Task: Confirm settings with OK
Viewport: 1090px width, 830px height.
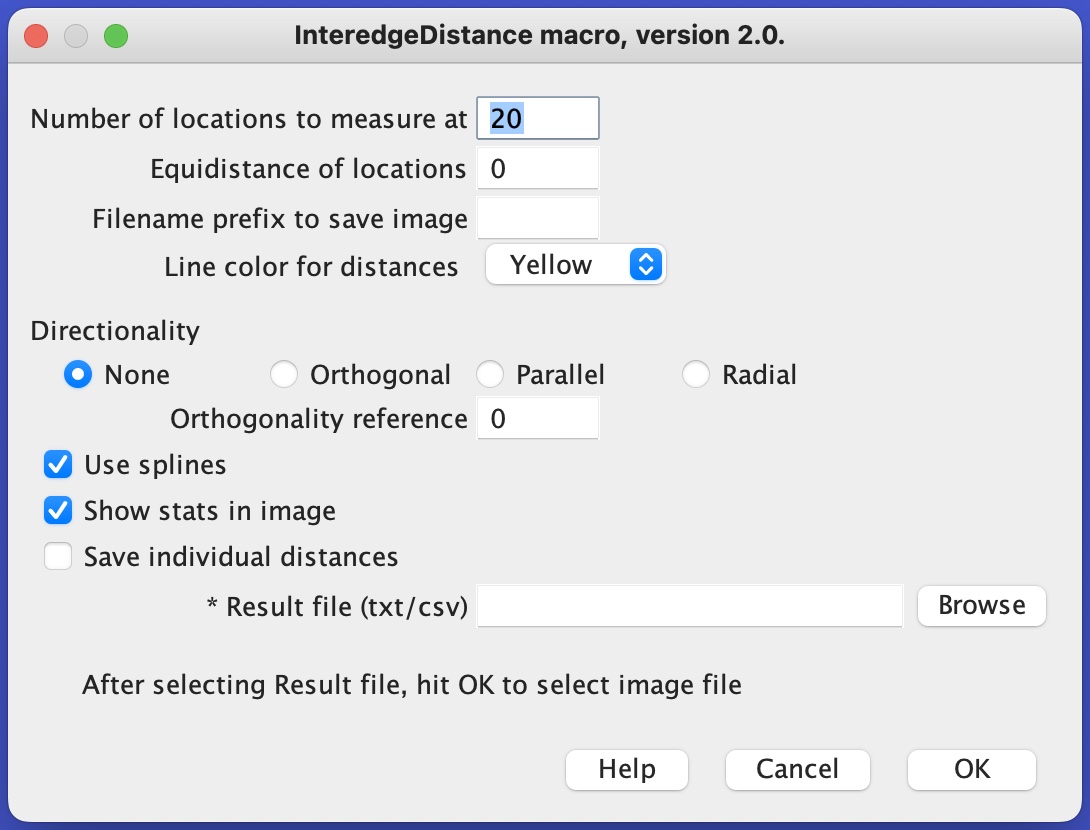Action: point(972,770)
